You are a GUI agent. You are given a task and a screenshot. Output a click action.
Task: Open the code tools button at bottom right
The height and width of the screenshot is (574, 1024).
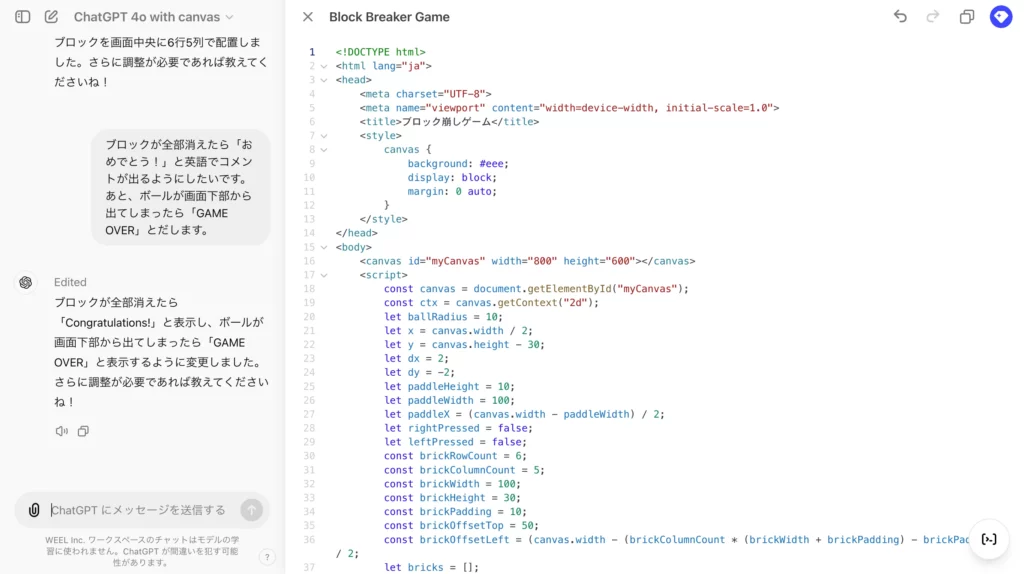pyautogui.click(x=989, y=539)
